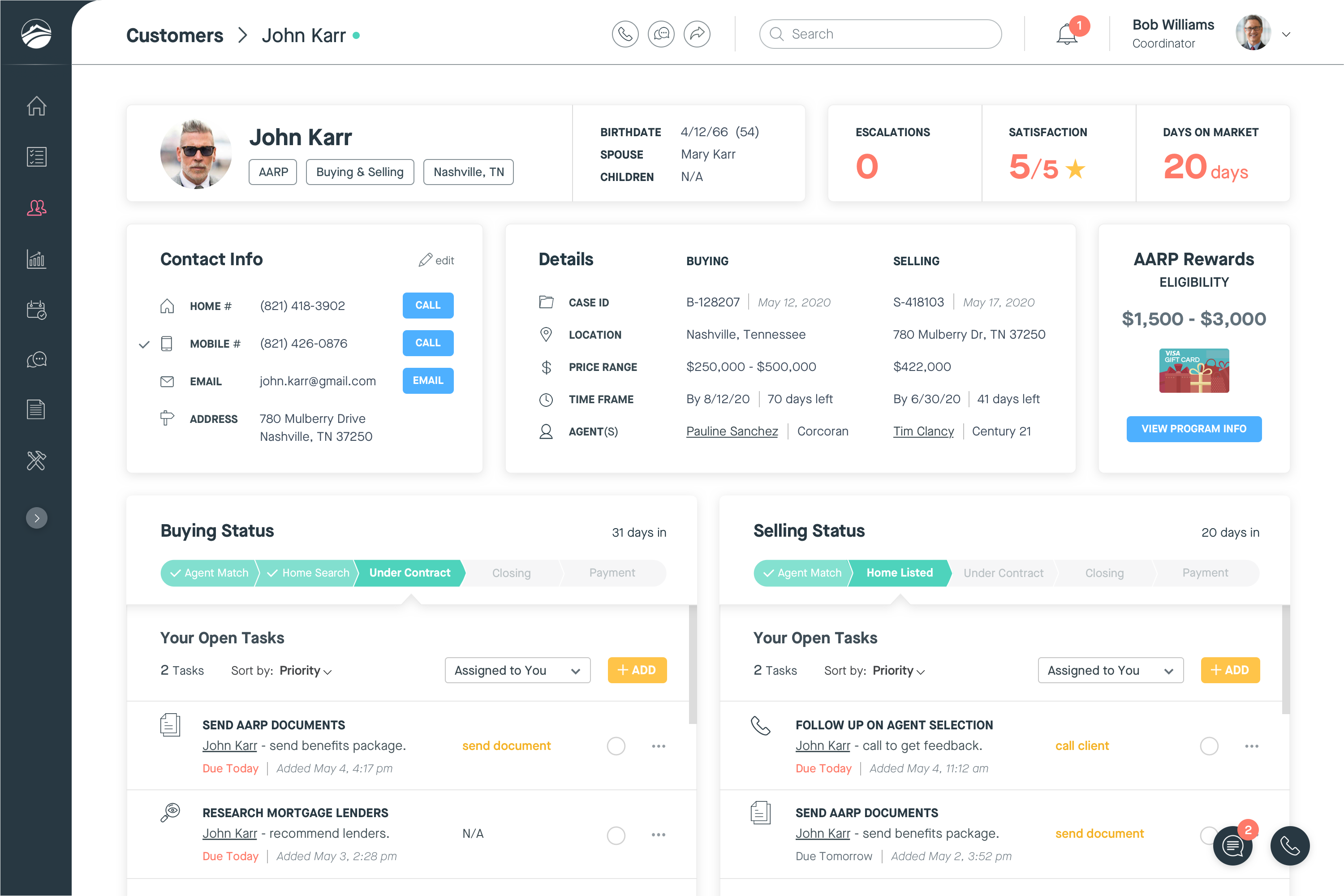1344x896 pixels.
Task: Open the notifications bell
Action: click(x=1066, y=34)
